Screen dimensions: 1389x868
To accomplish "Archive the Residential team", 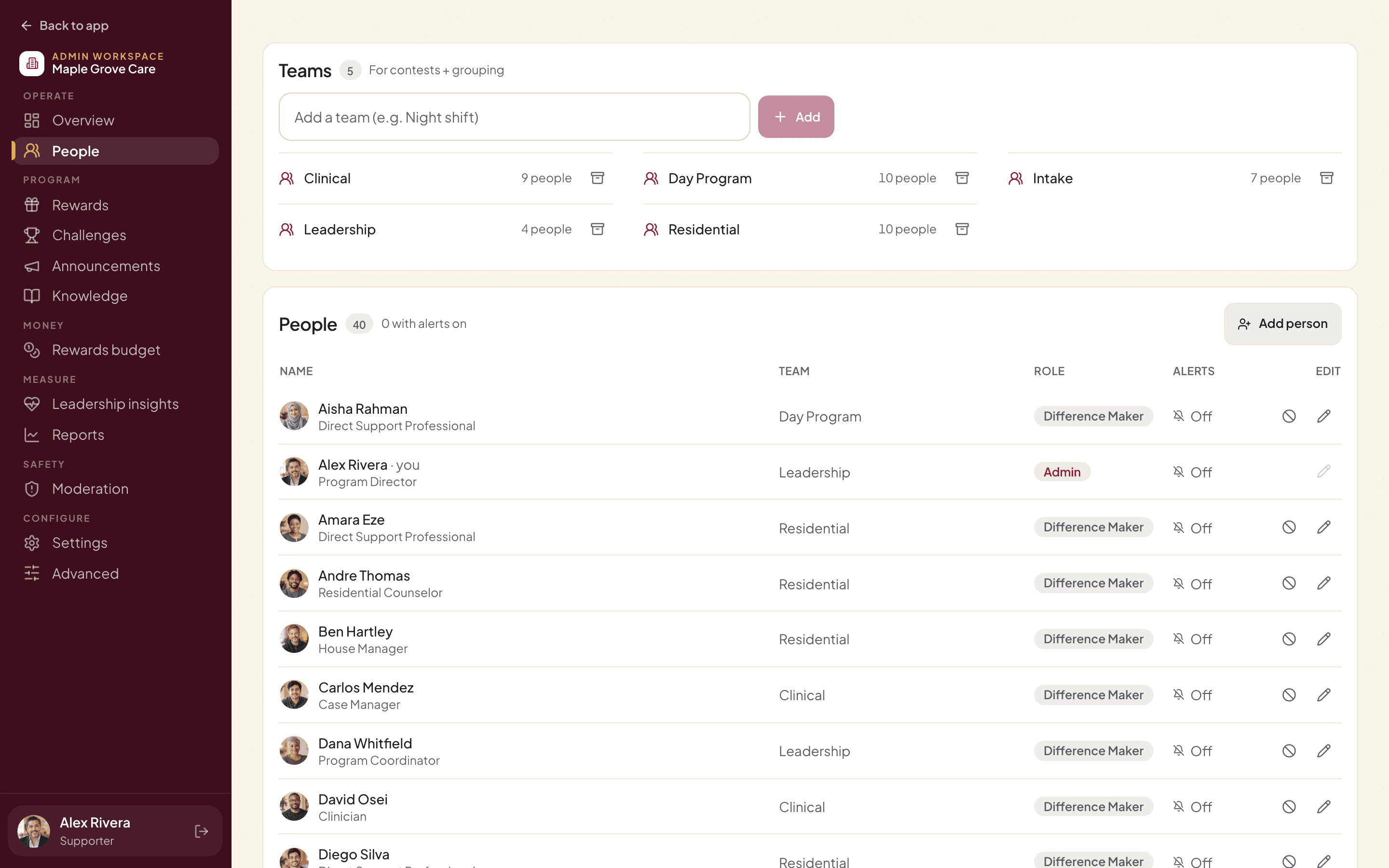I will [962, 229].
